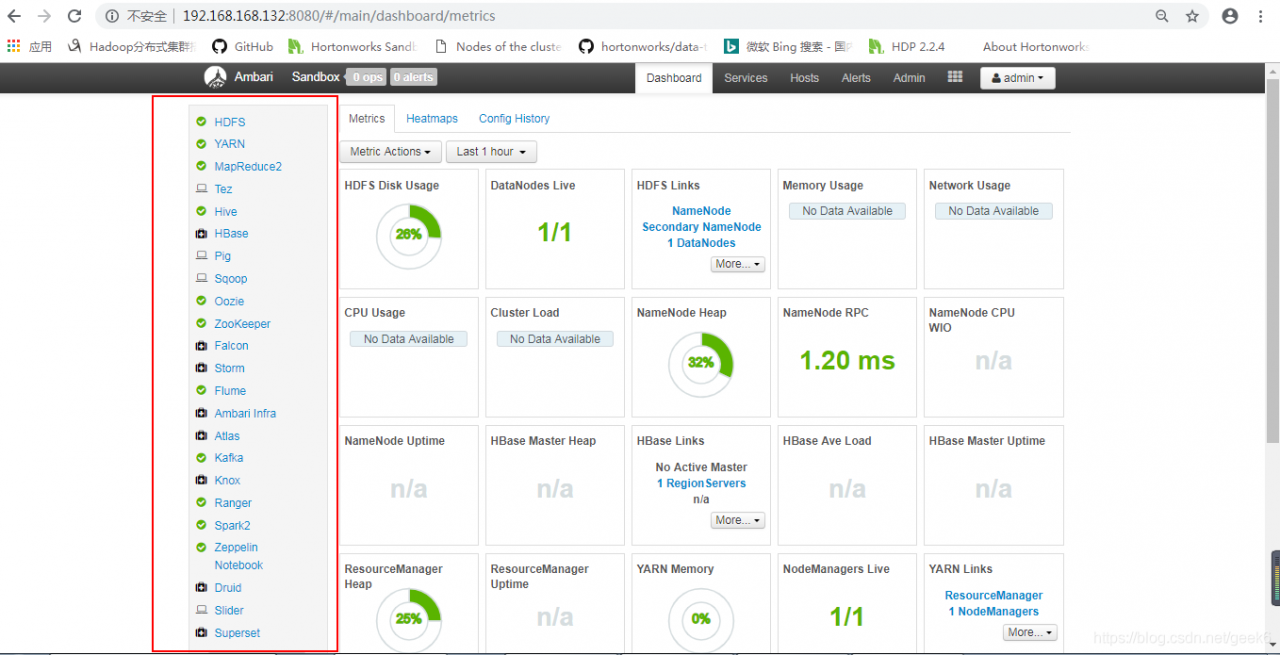This screenshot has height=655, width=1280.
Task: Open the 1 RegionServers link
Action: pyautogui.click(x=701, y=483)
